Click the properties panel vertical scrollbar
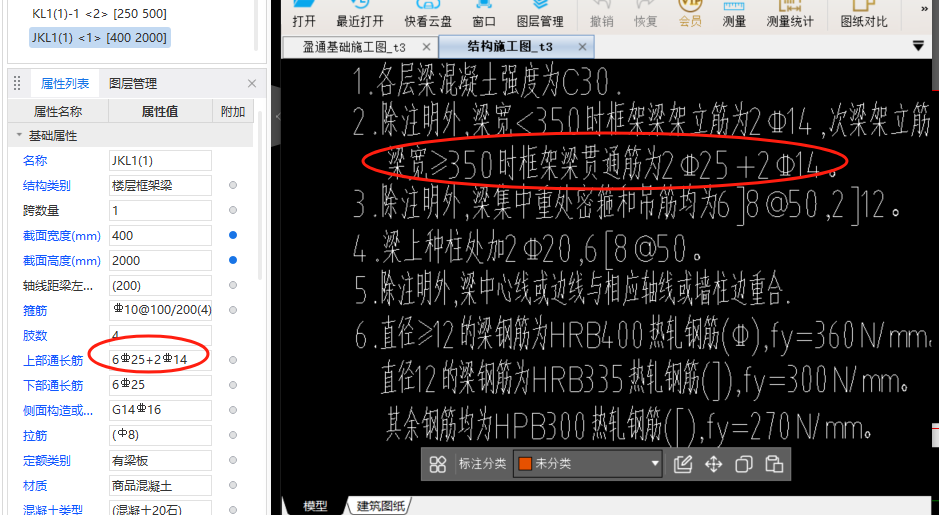 tap(259, 195)
